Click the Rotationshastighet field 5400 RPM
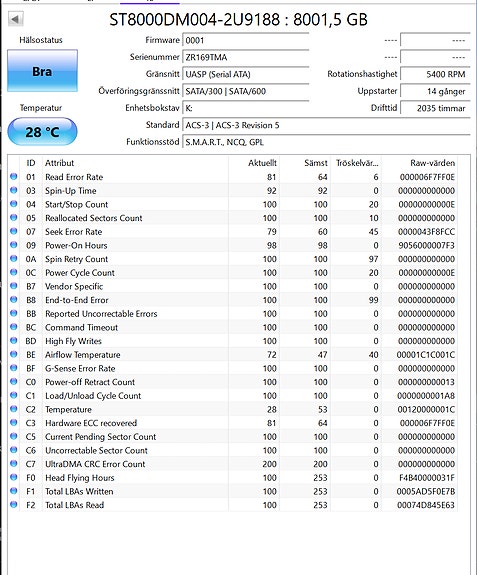477x575 pixels. [x=435, y=74]
